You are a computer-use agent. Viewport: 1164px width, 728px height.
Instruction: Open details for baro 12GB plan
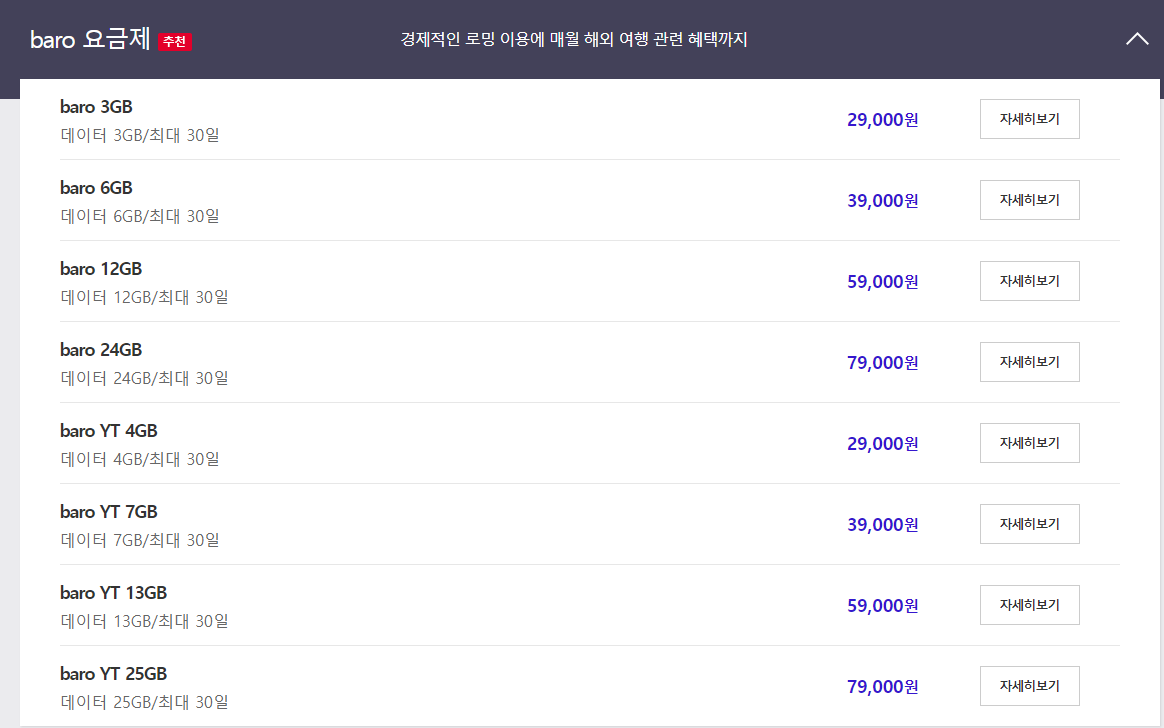click(1029, 280)
